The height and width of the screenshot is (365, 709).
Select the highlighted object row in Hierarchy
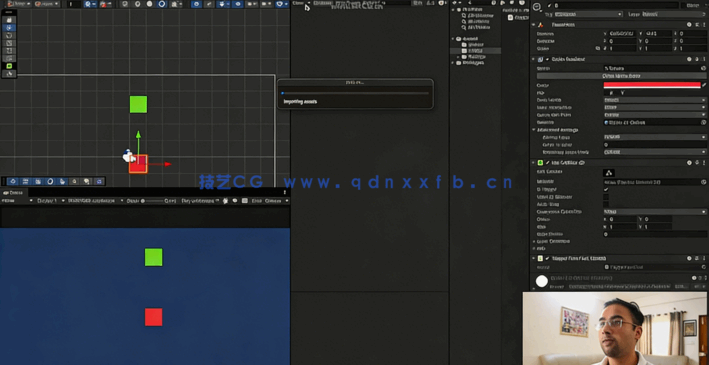pyautogui.click(x=476, y=51)
